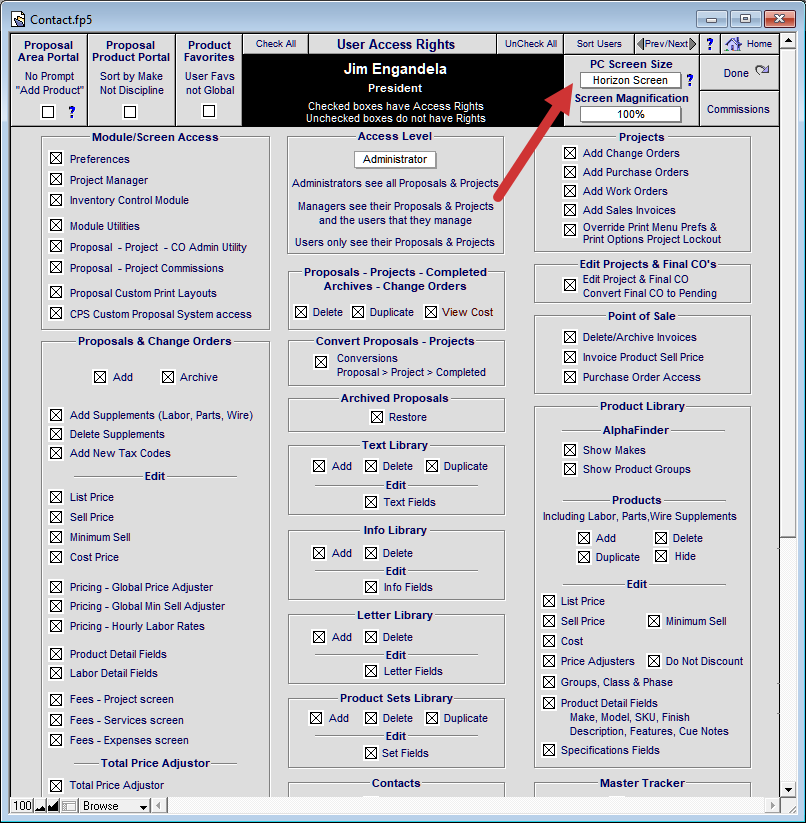
Task: Open the Administrator access level dropdown
Action: [395, 159]
